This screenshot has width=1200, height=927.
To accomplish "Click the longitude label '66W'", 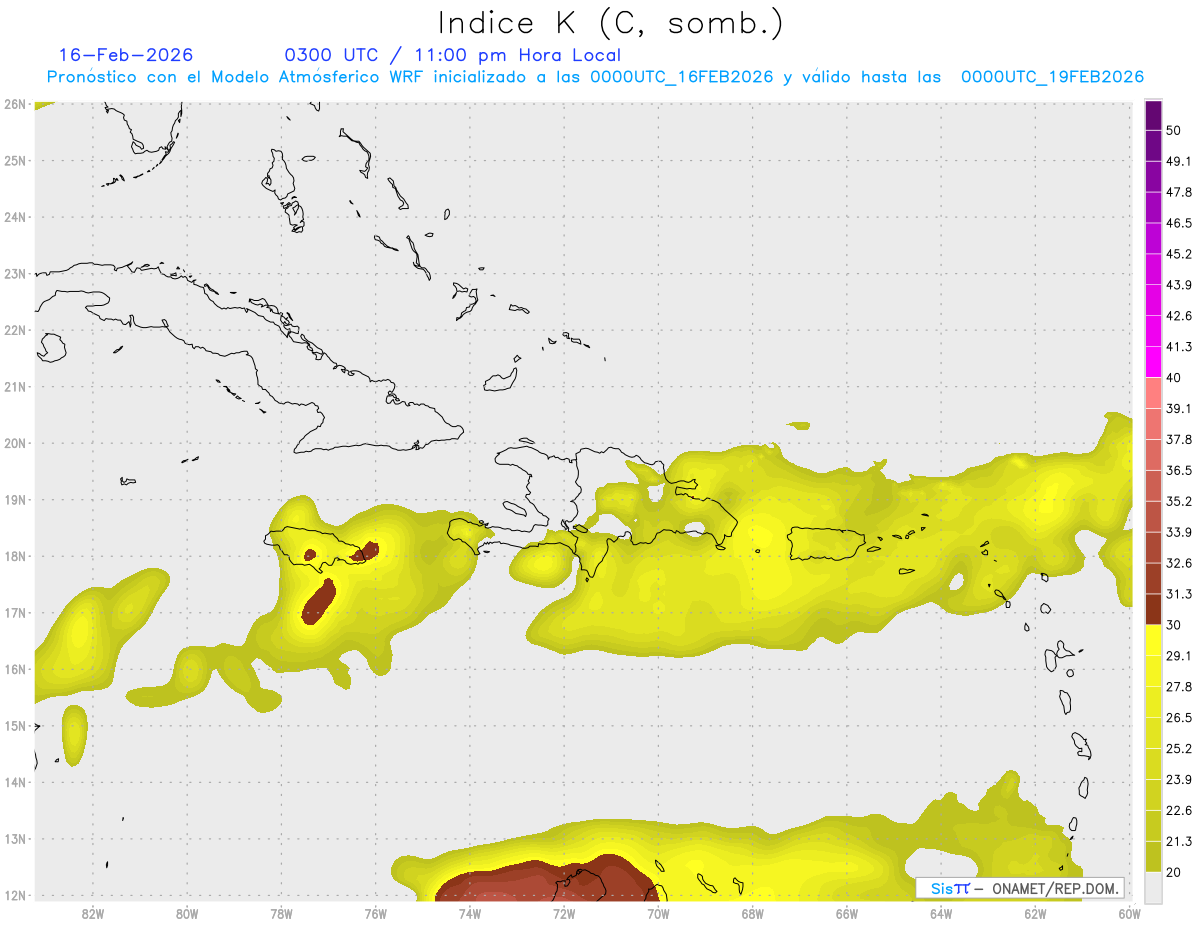I will 847,913.
